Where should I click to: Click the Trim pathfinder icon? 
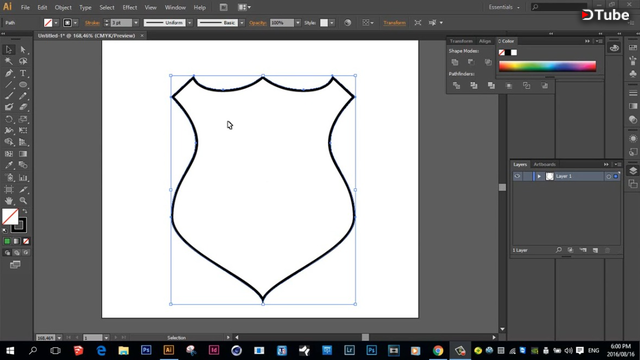473,85
